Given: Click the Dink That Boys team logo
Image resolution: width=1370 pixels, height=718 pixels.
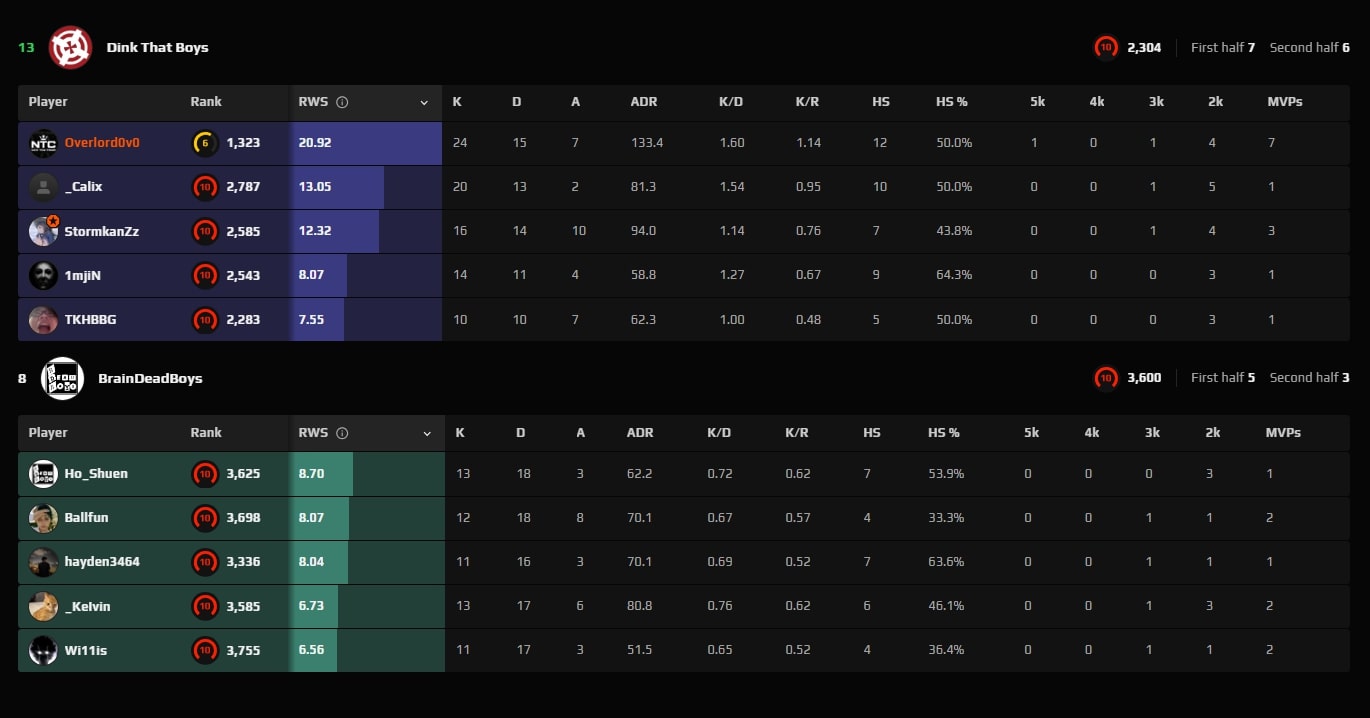Looking at the screenshot, I should [70, 47].
